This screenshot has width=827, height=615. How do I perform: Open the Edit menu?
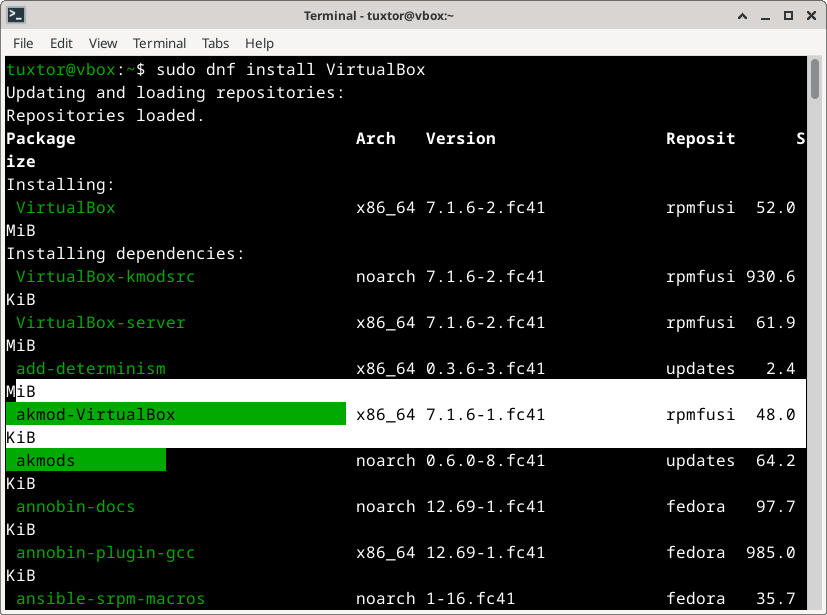point(61,43)
